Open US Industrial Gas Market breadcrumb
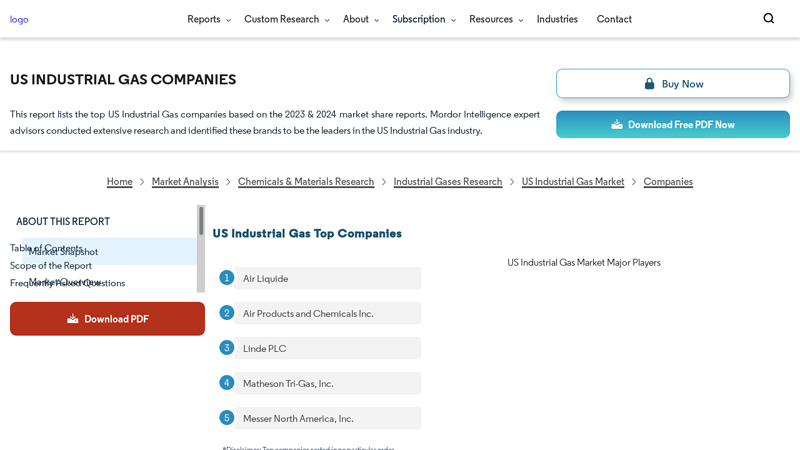This screenshot has width=800, height=450. click(x=572, y=182)
